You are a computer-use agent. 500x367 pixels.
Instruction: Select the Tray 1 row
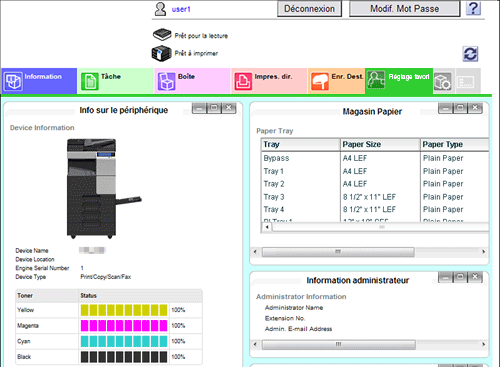click(x=375, y=171)
